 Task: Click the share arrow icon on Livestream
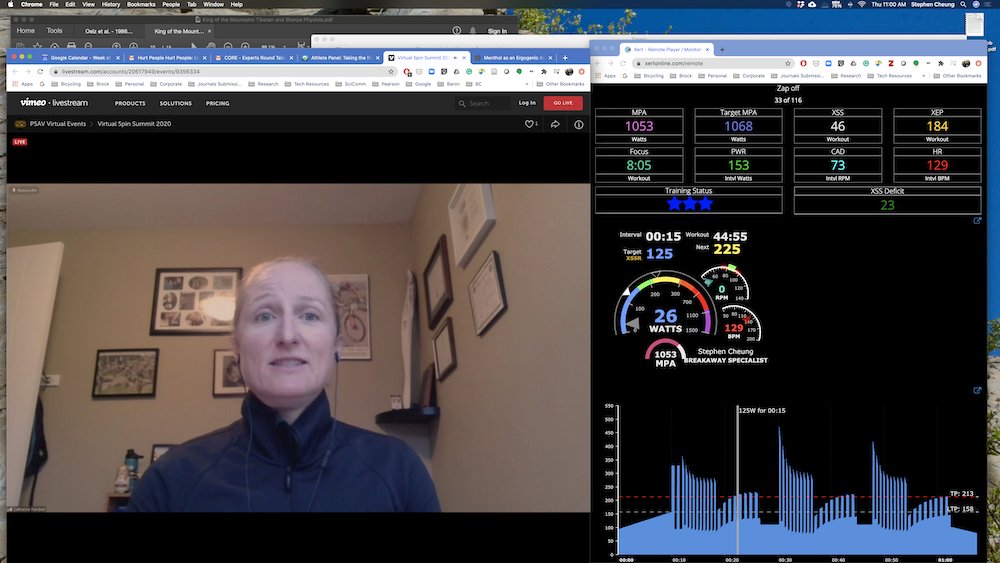coord(555,124)
